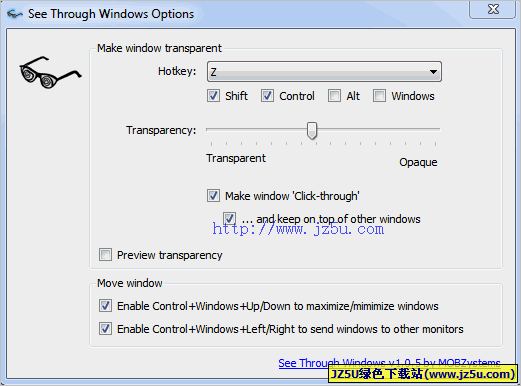
Task: Enable the Windows modifier checkbox
Action: point(379,96)
